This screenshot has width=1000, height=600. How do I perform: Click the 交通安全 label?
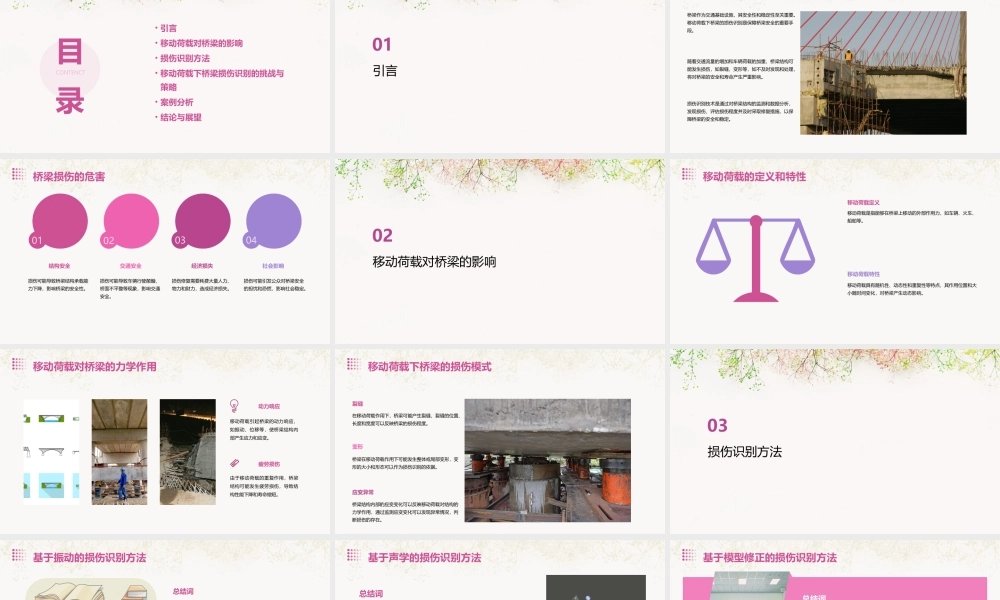131,266
